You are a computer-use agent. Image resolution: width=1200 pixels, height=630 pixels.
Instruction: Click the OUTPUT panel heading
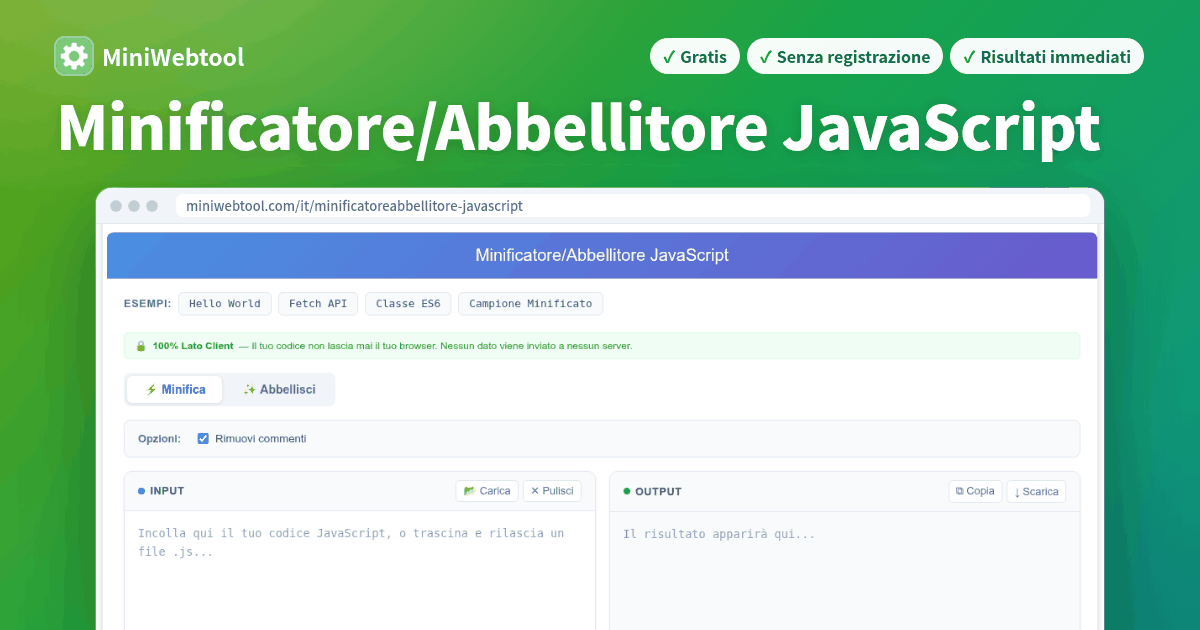[x=658, y=491]
